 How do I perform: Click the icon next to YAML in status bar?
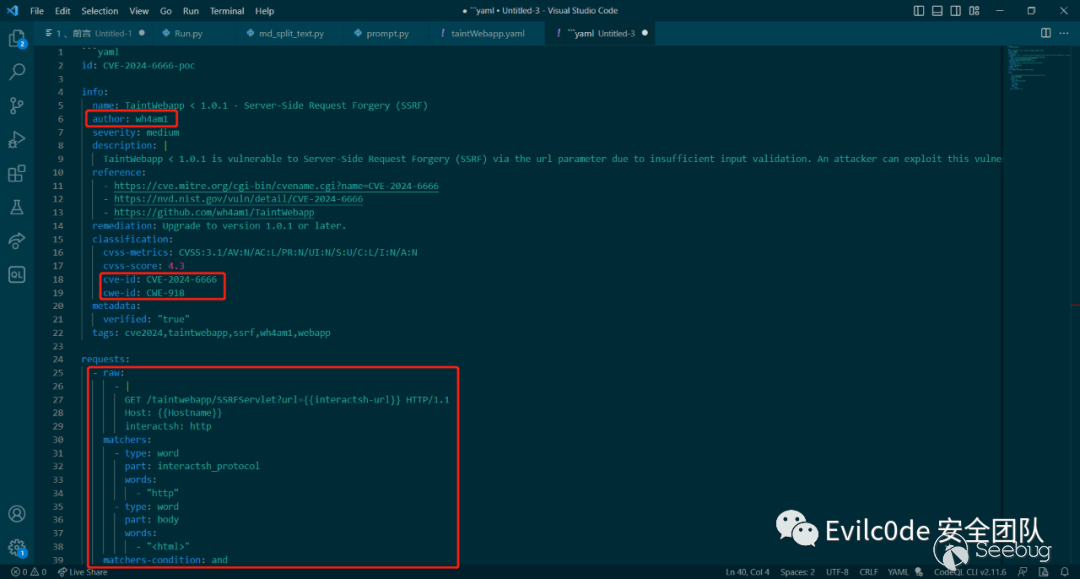pos(919,572)
